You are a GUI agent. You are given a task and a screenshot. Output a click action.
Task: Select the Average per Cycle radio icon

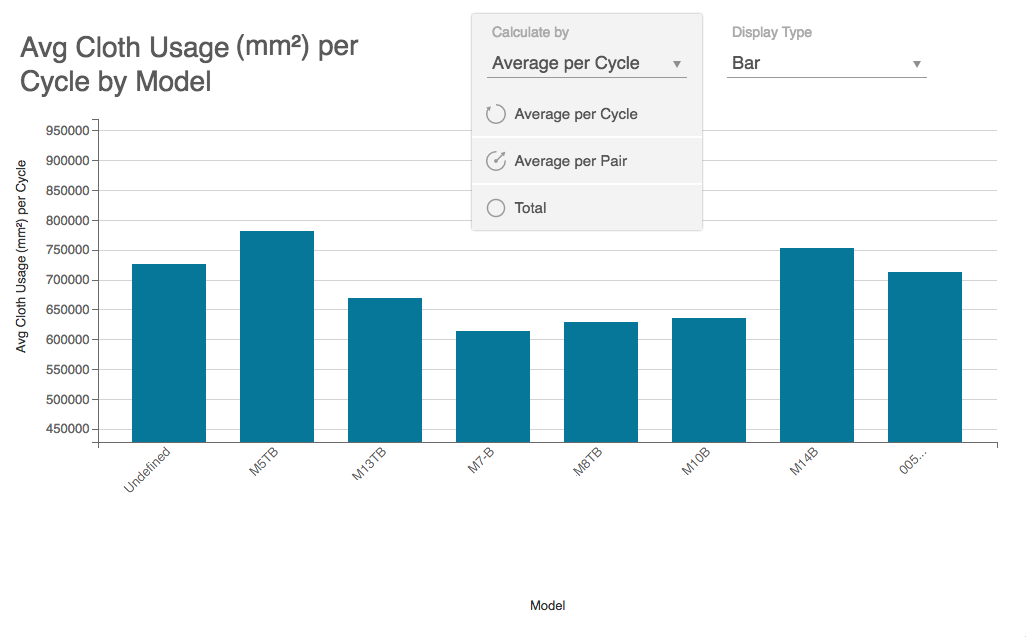495,114
